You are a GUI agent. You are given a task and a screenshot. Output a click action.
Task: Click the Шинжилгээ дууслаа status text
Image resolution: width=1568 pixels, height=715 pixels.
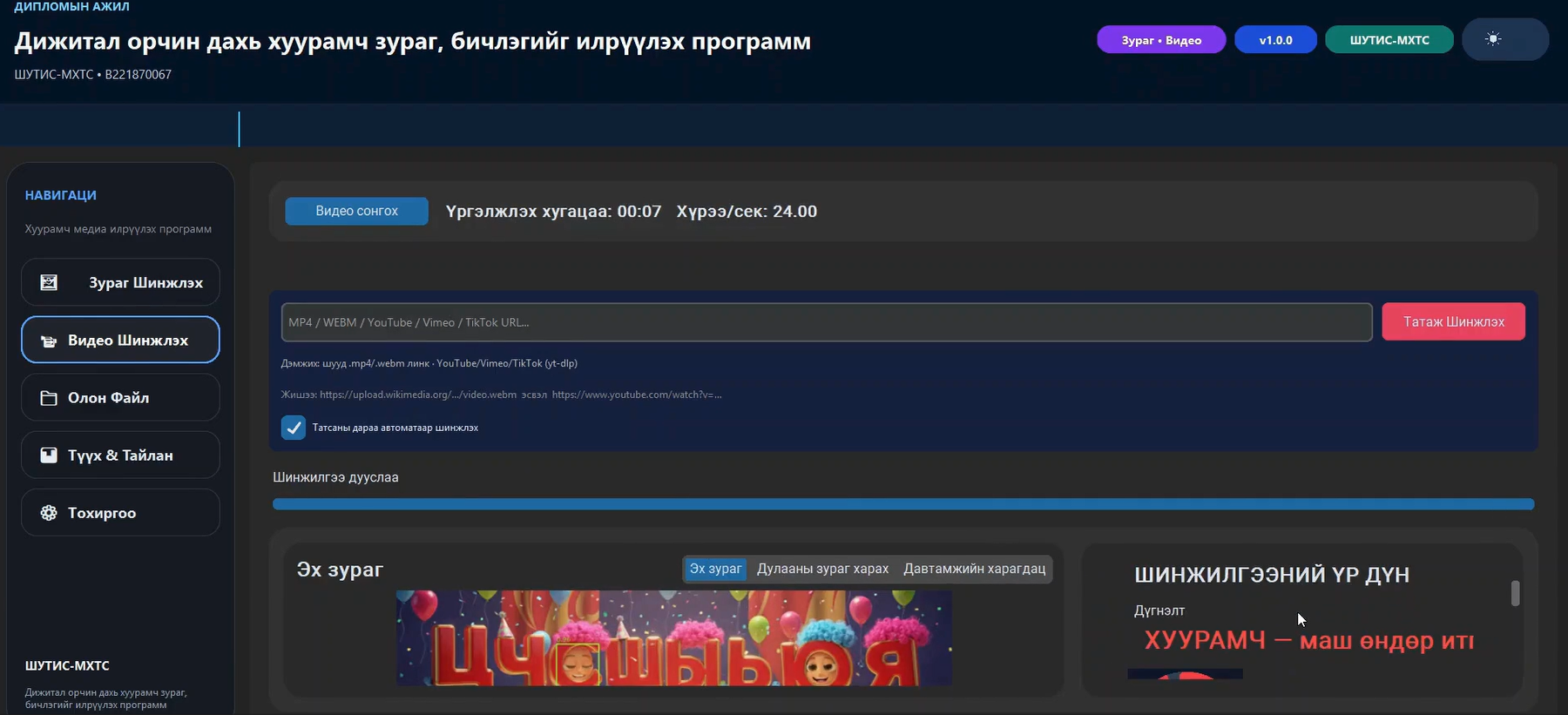335,477
